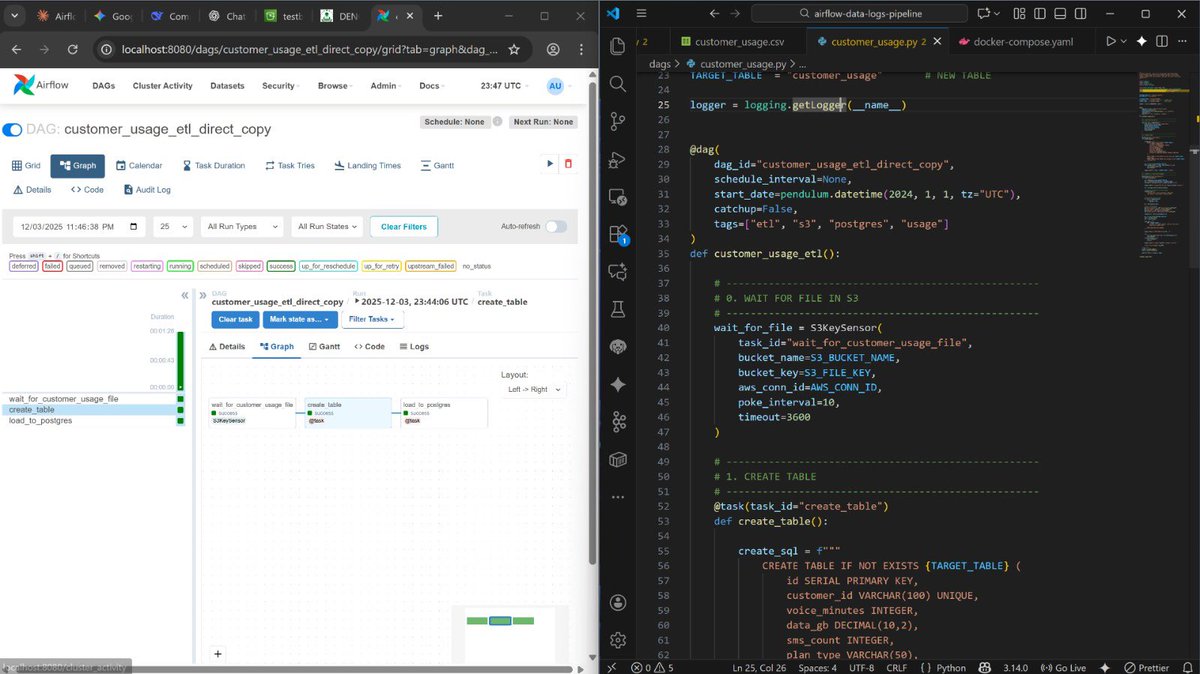Trigger the DAG with the play button
This screenshot has width=1200, height=674.
coord(549,162)
